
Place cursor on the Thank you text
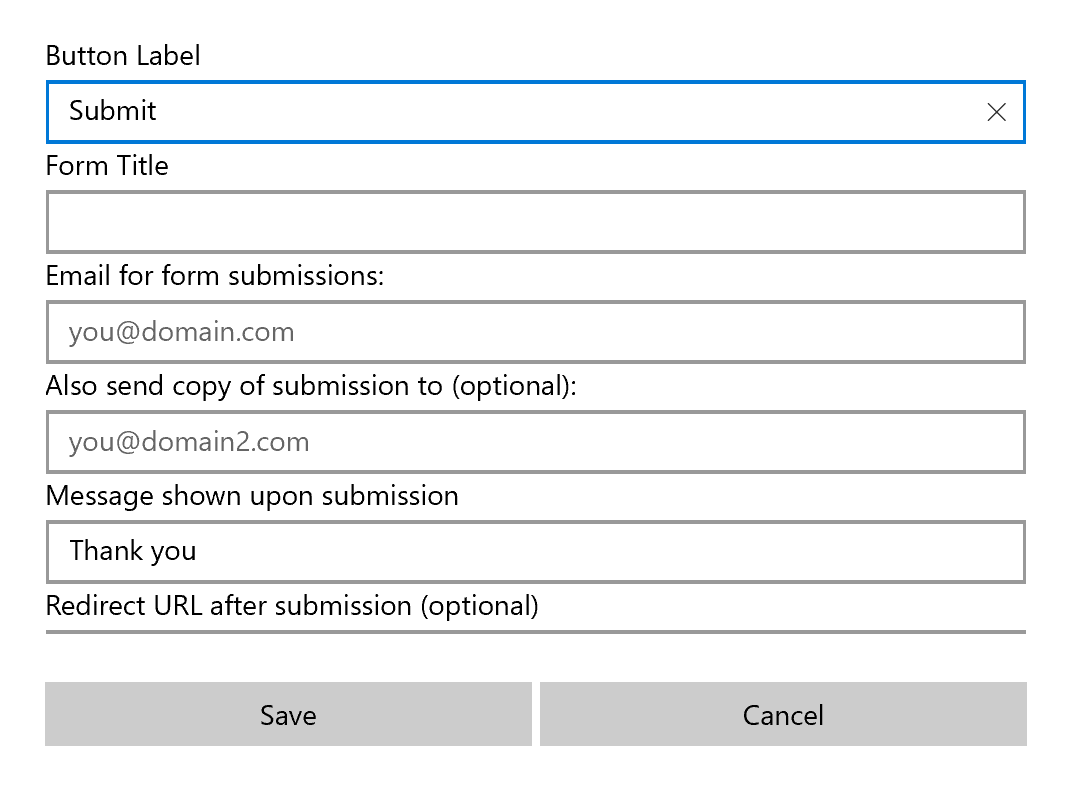[133, 551]
